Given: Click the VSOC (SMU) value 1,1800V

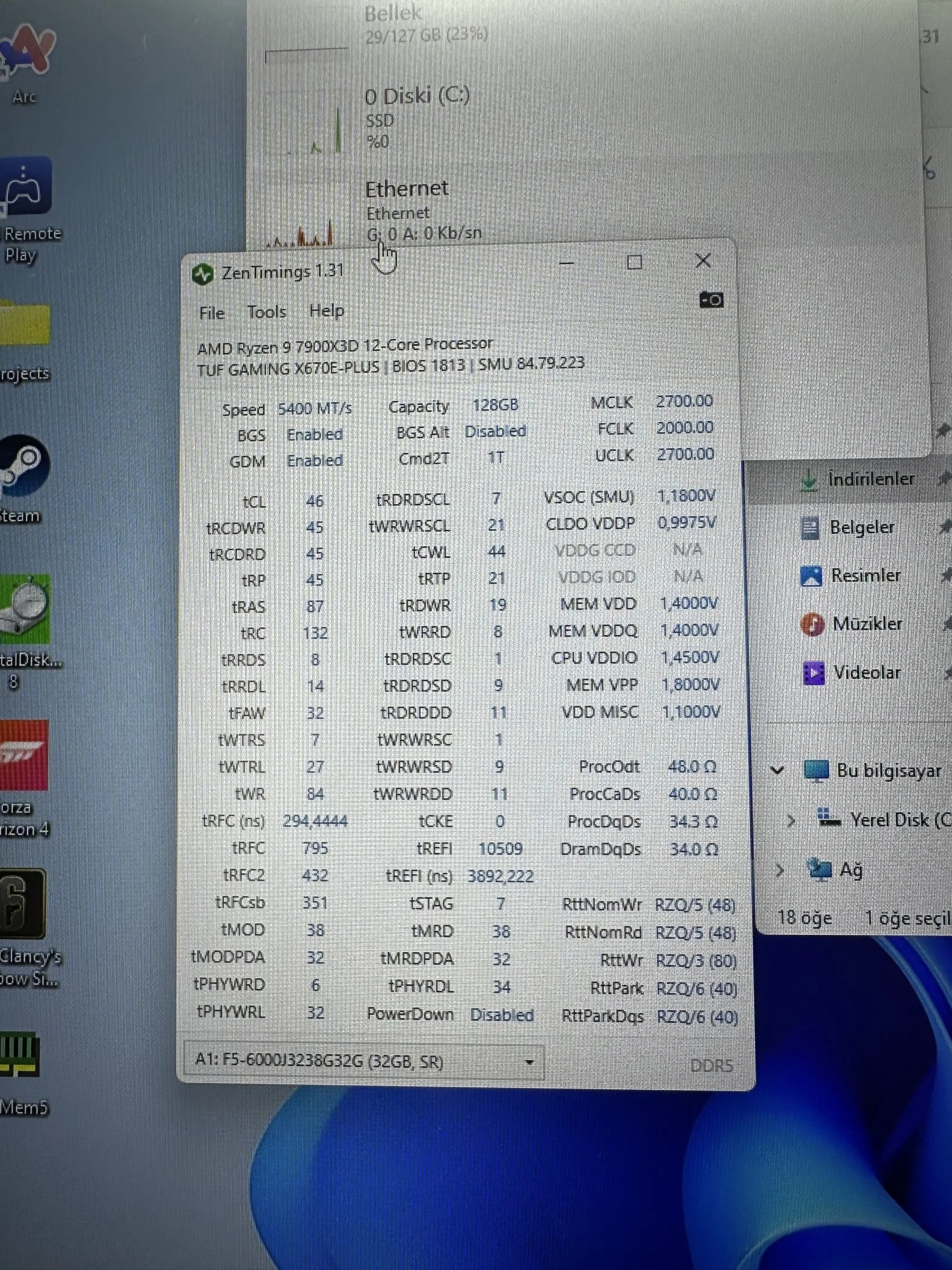Looking at the screenshot, I should pos(686,496).
